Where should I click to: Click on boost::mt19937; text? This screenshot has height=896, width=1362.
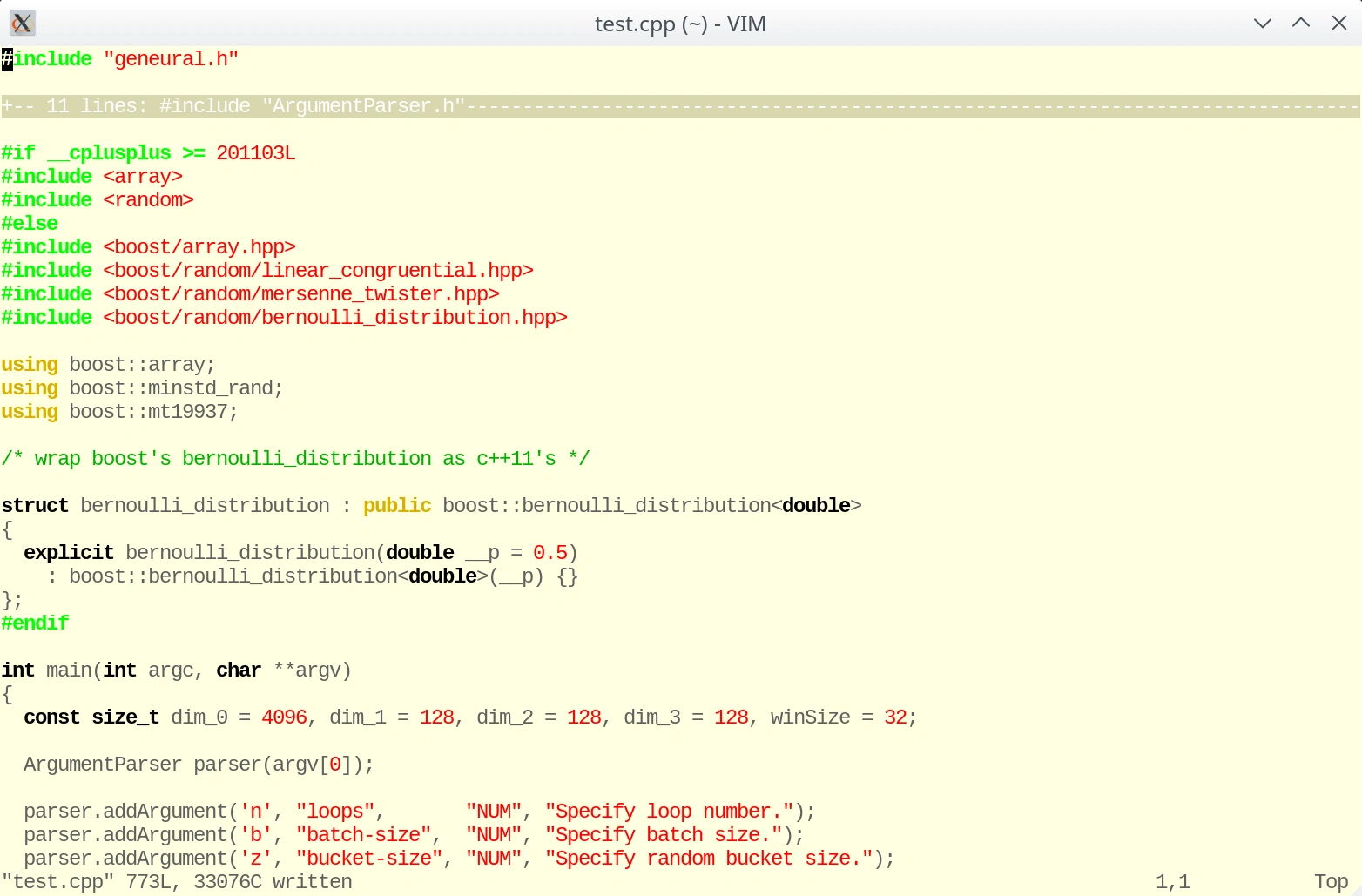point(153,412)
